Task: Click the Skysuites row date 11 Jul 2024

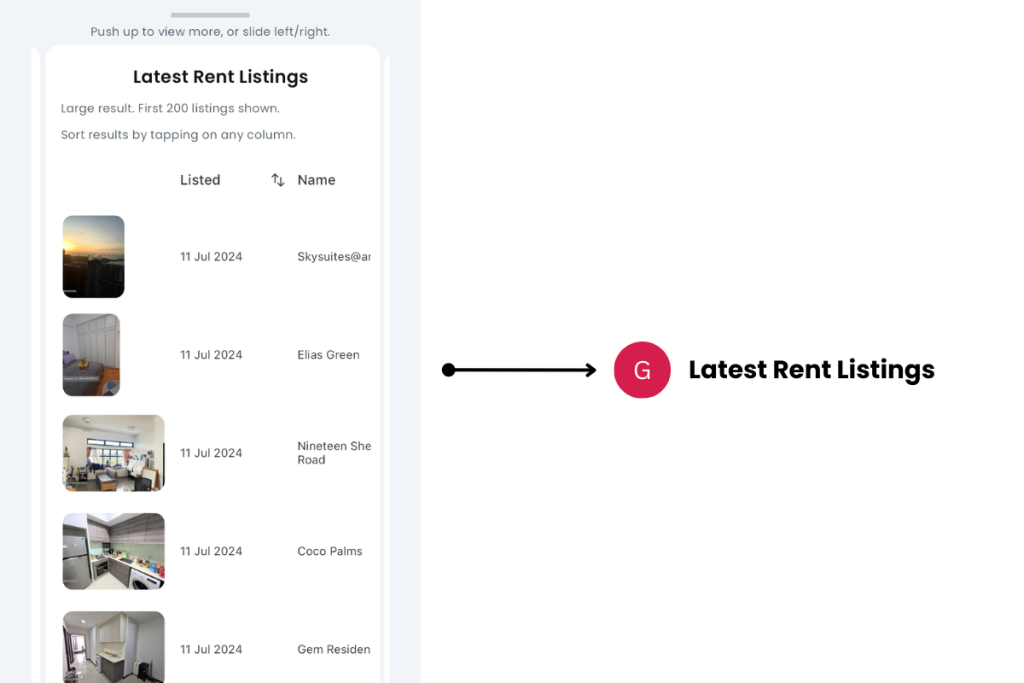Action: pyautogui.click(x=211, y=257)
